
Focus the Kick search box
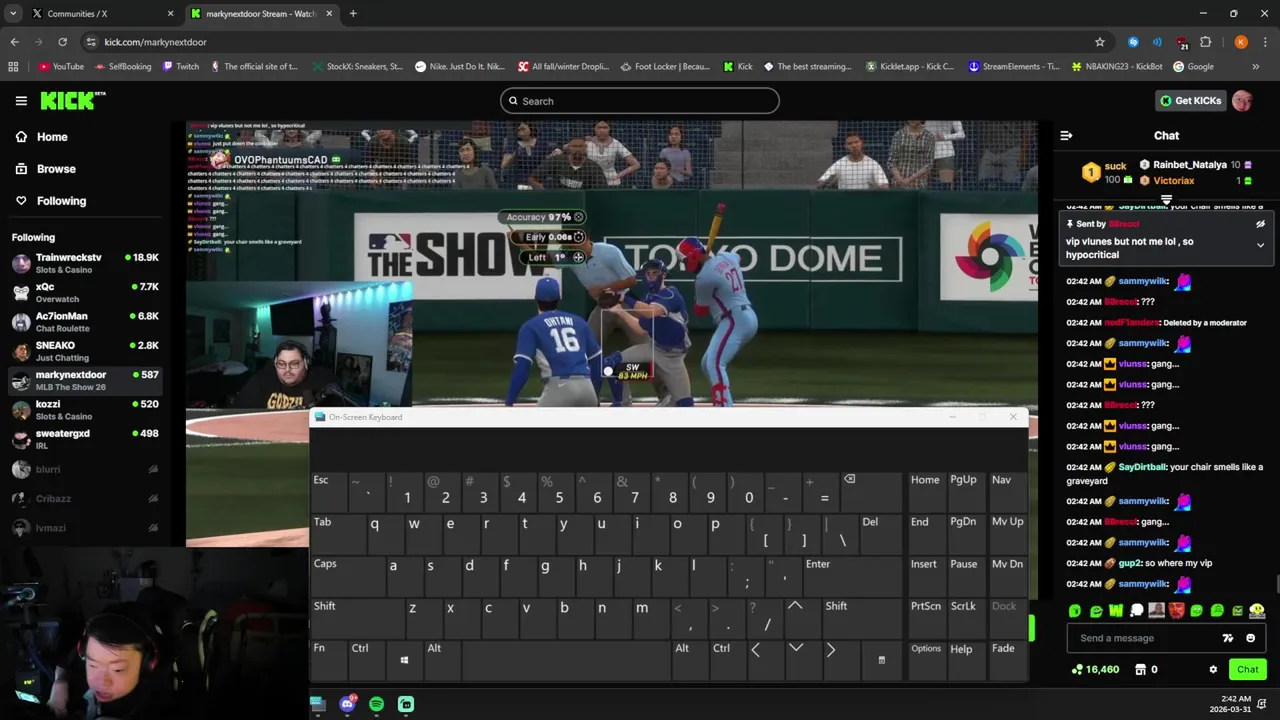pyautogui.click(x=640, y=100)
